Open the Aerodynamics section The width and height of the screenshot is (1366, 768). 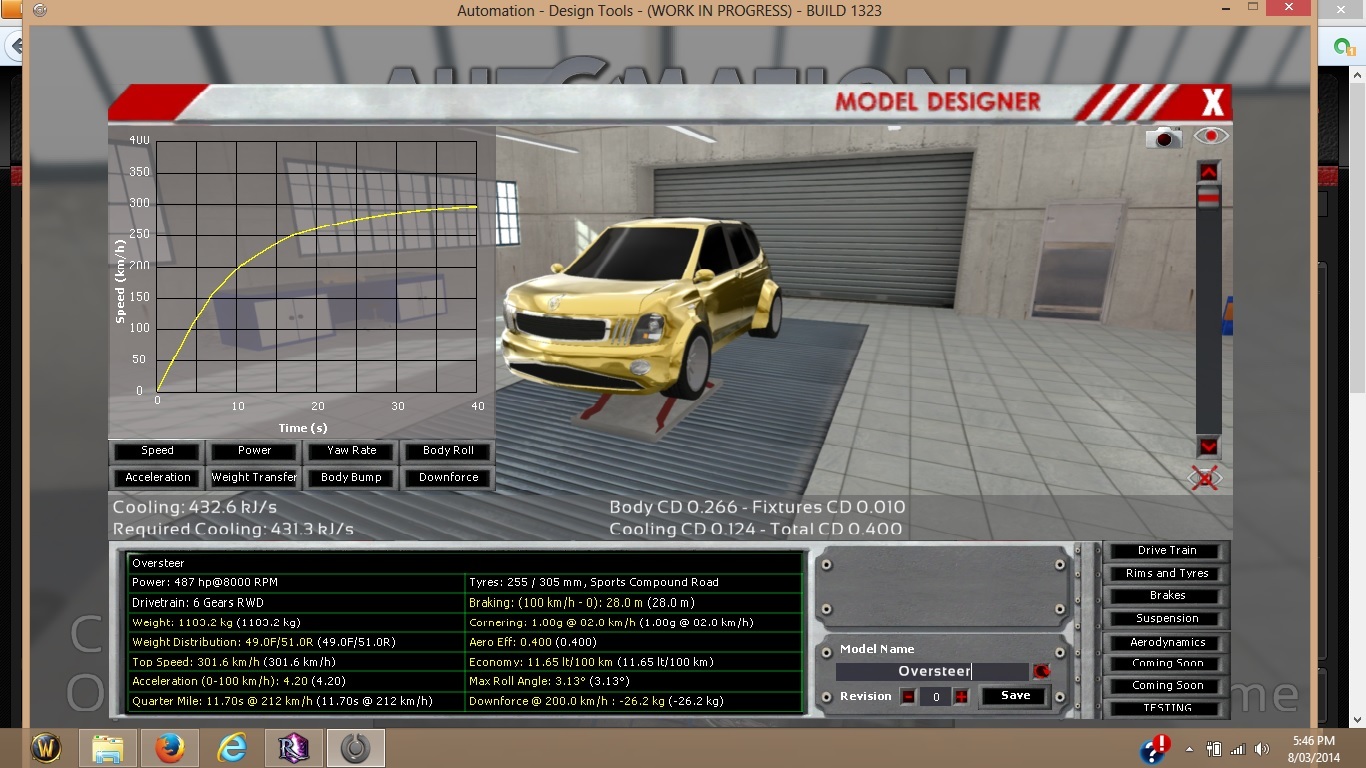[x=1166, y=643]
